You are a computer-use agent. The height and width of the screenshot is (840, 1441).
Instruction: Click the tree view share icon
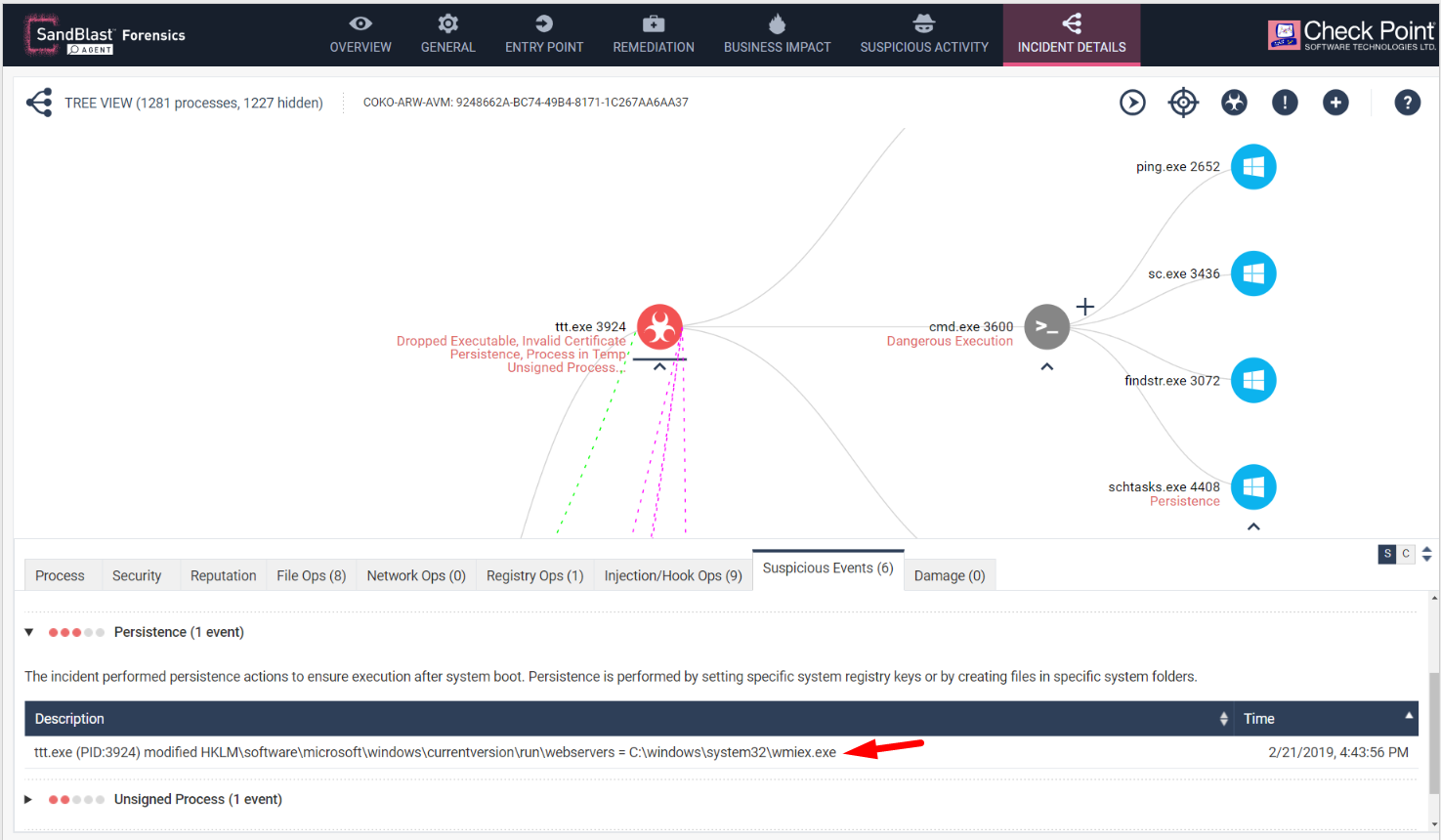pos(39,103)
